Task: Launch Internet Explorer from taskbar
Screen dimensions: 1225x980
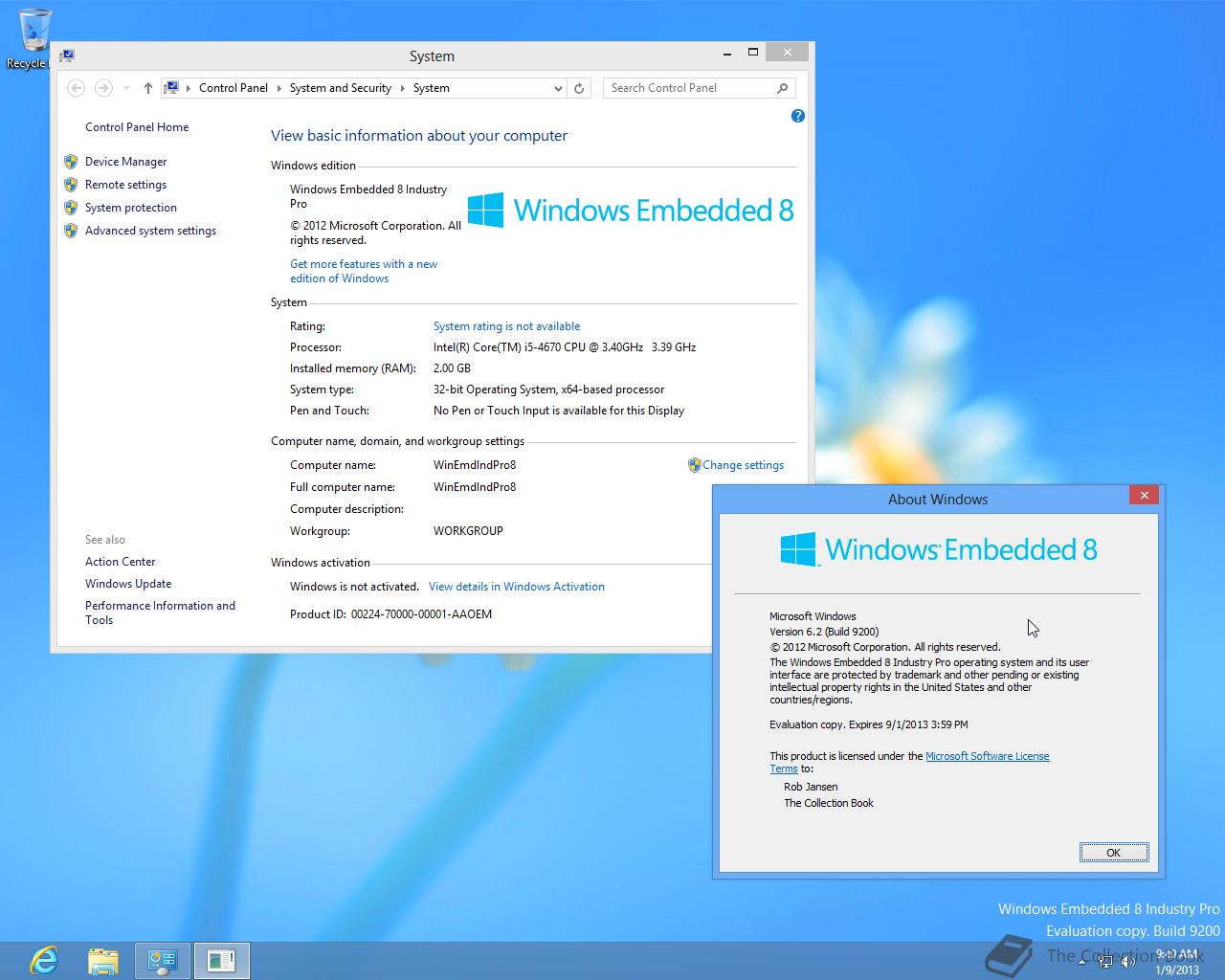Action: coord(44,960)
